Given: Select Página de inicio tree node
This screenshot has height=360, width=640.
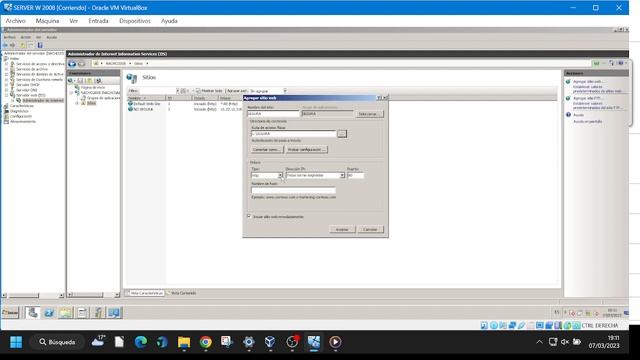Looking at the screenshot, I should [x=93, y=87].
